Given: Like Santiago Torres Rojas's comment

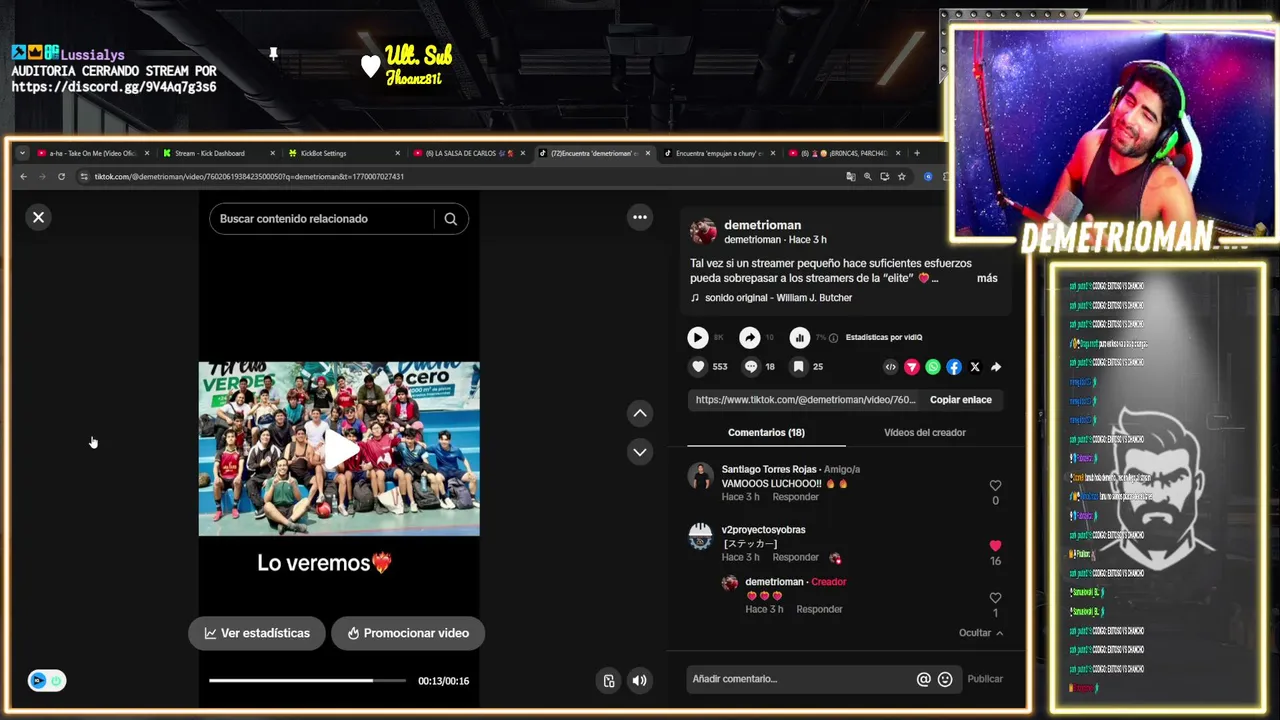Looking at the screenshot, I should [995, 486].
